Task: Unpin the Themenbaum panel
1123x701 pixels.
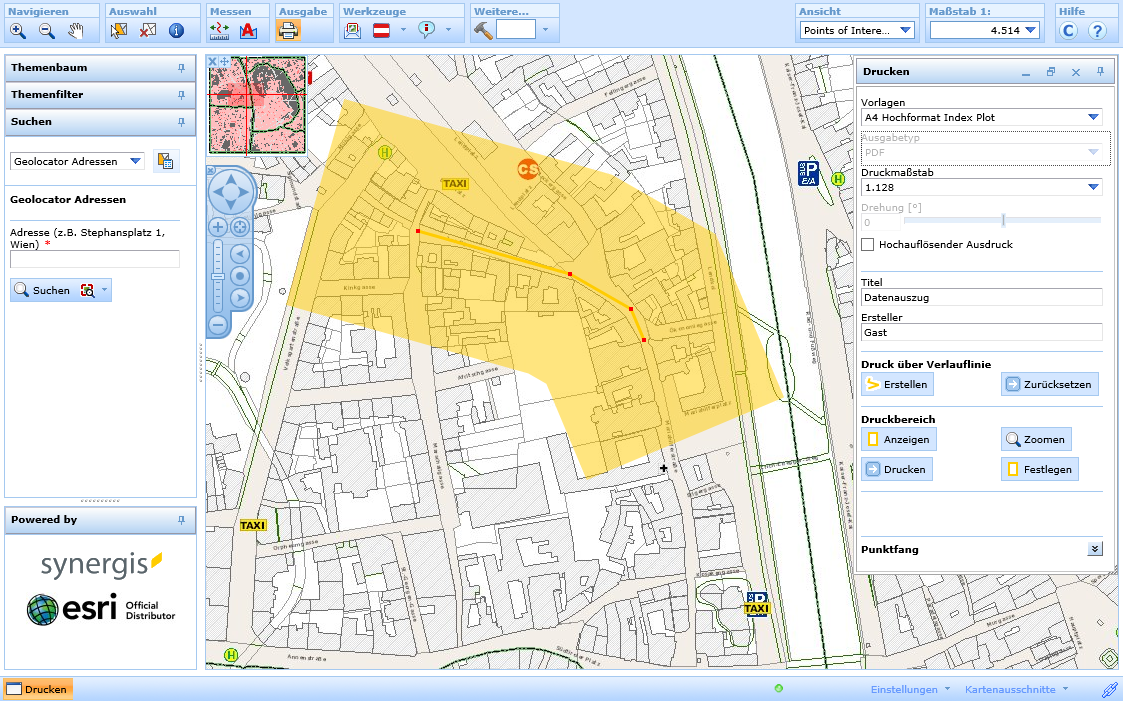Action: 181,68
